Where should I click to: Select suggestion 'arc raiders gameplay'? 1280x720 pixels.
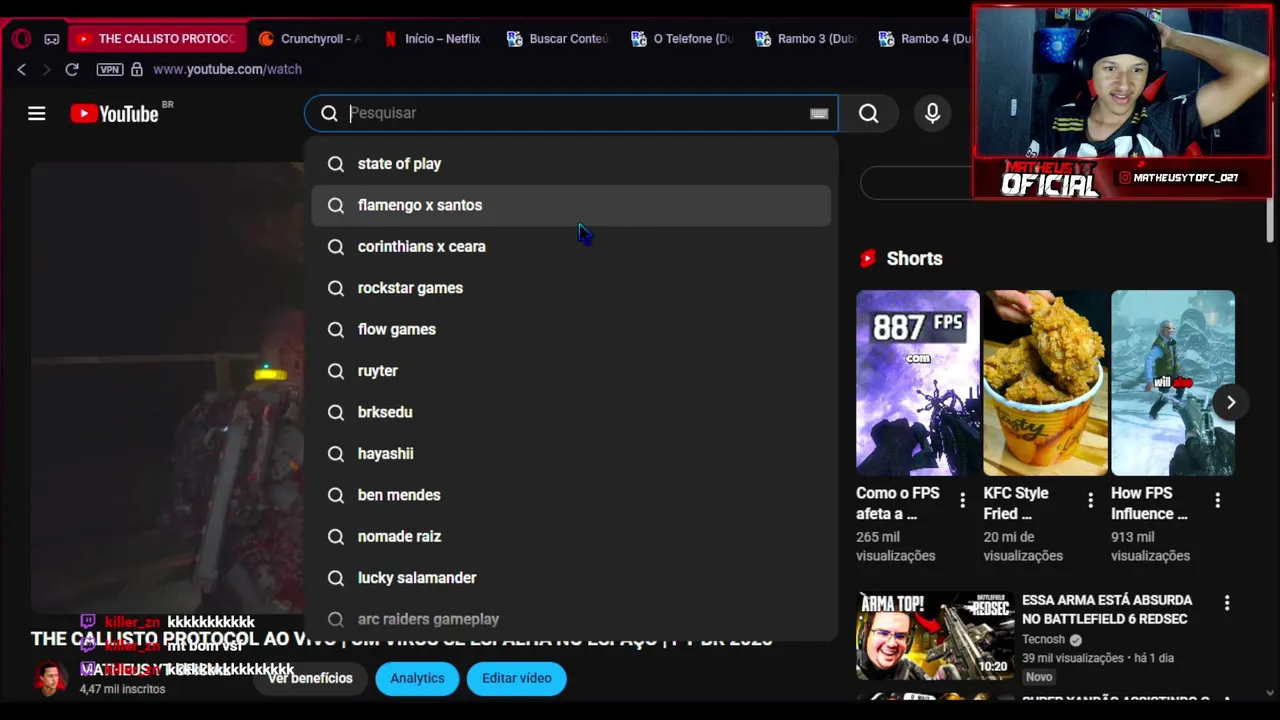571,619
